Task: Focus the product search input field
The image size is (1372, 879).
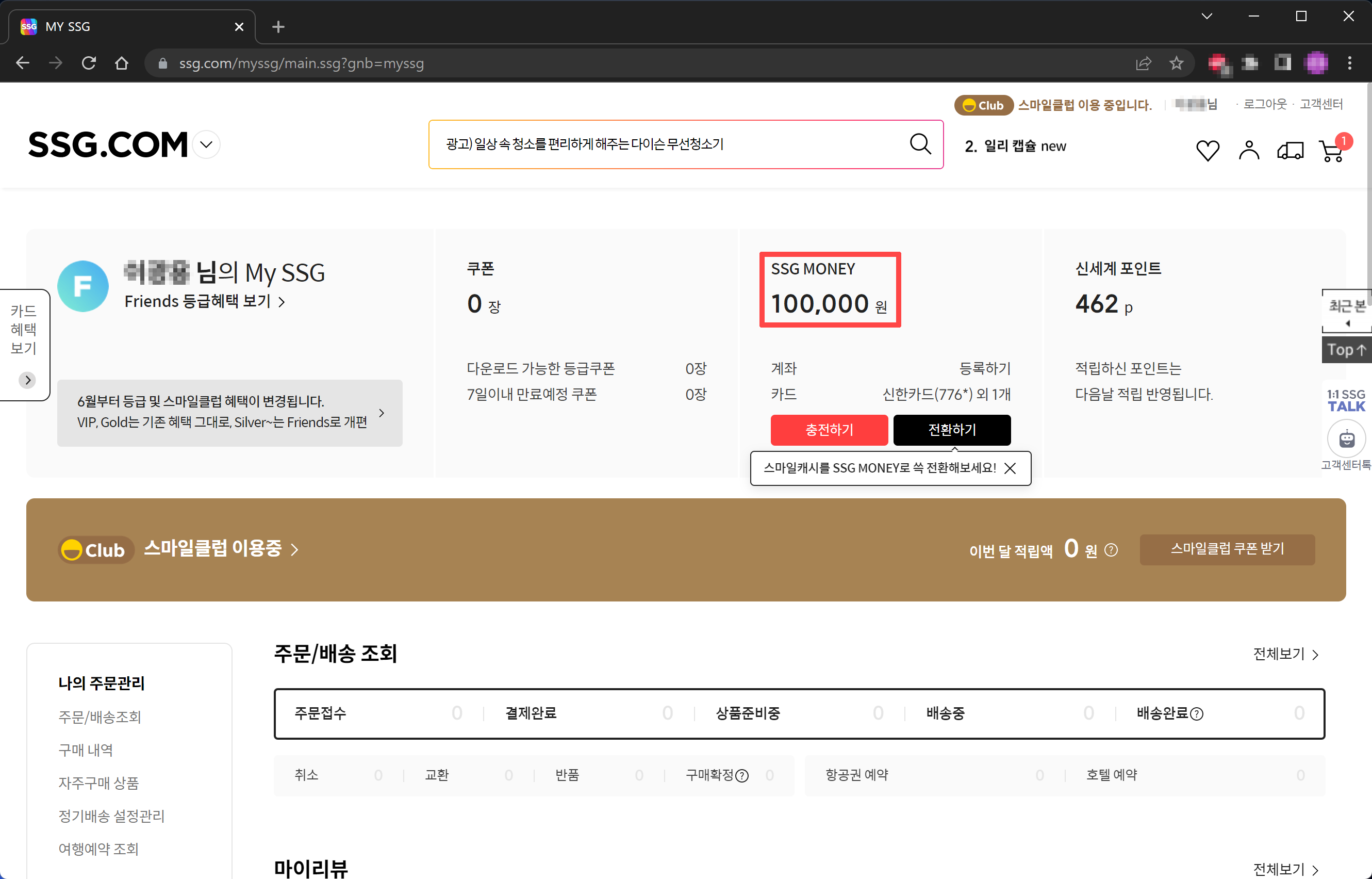Action: (x=669, y=144)
